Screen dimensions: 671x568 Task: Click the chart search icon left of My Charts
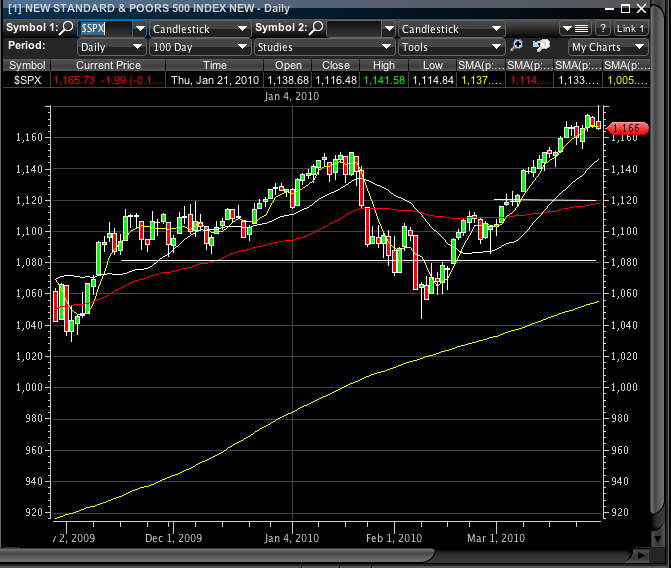click(541, 47)
